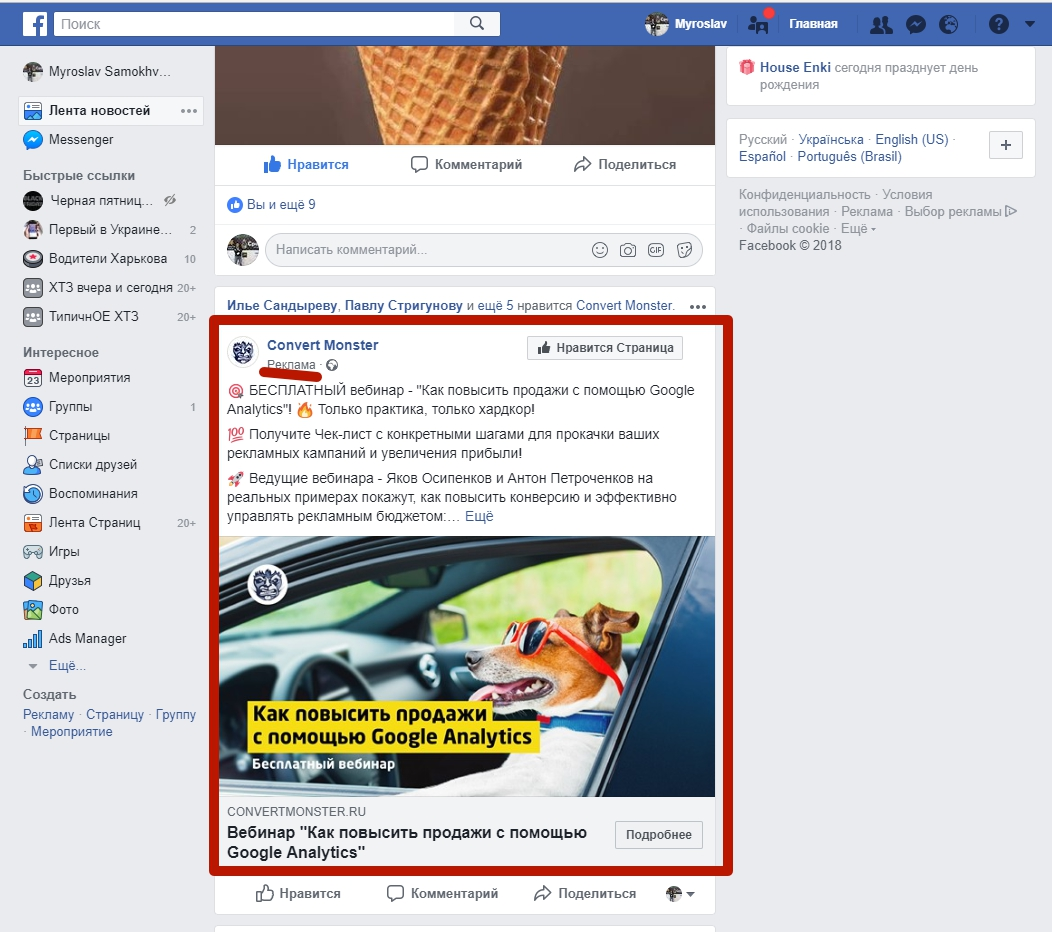Click Нравится Страница button
The width and height of the screenshot is (1052, 932).
[604, 348]
